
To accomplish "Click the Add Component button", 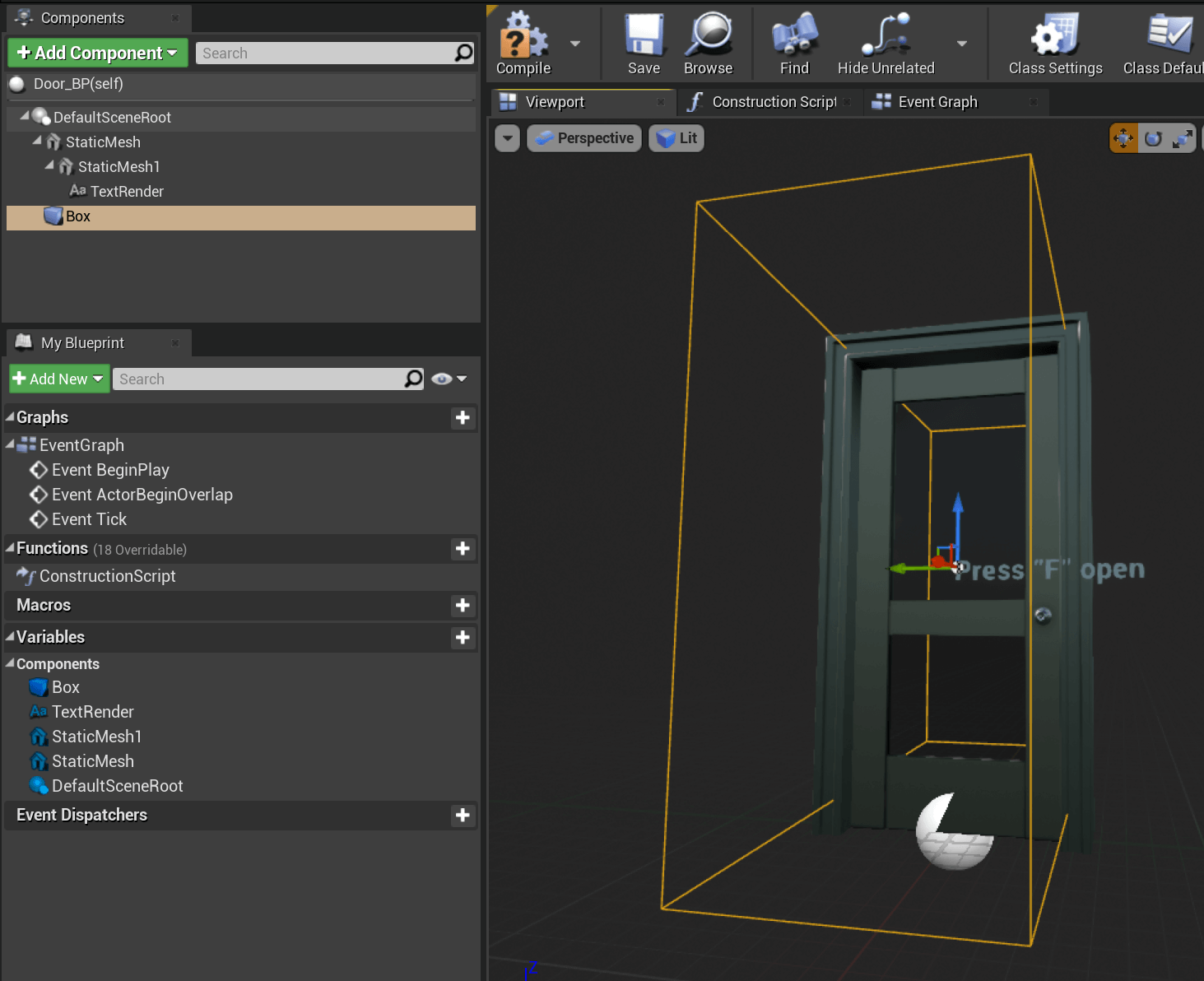I will tap(98, 53).
